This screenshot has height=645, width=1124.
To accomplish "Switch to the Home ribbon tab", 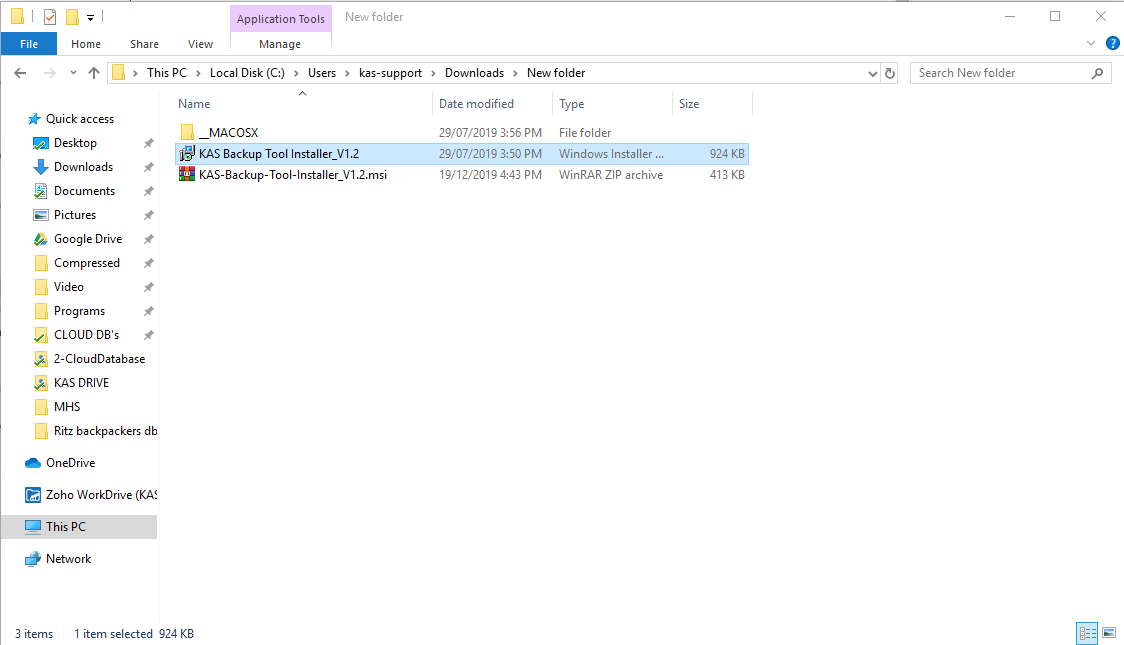I will (x=86, y=44).
